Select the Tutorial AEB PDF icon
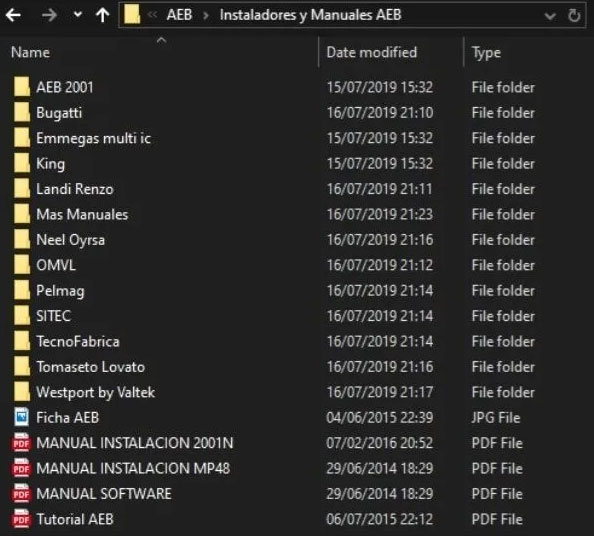594x536 pixels. (x=21, y=519)
